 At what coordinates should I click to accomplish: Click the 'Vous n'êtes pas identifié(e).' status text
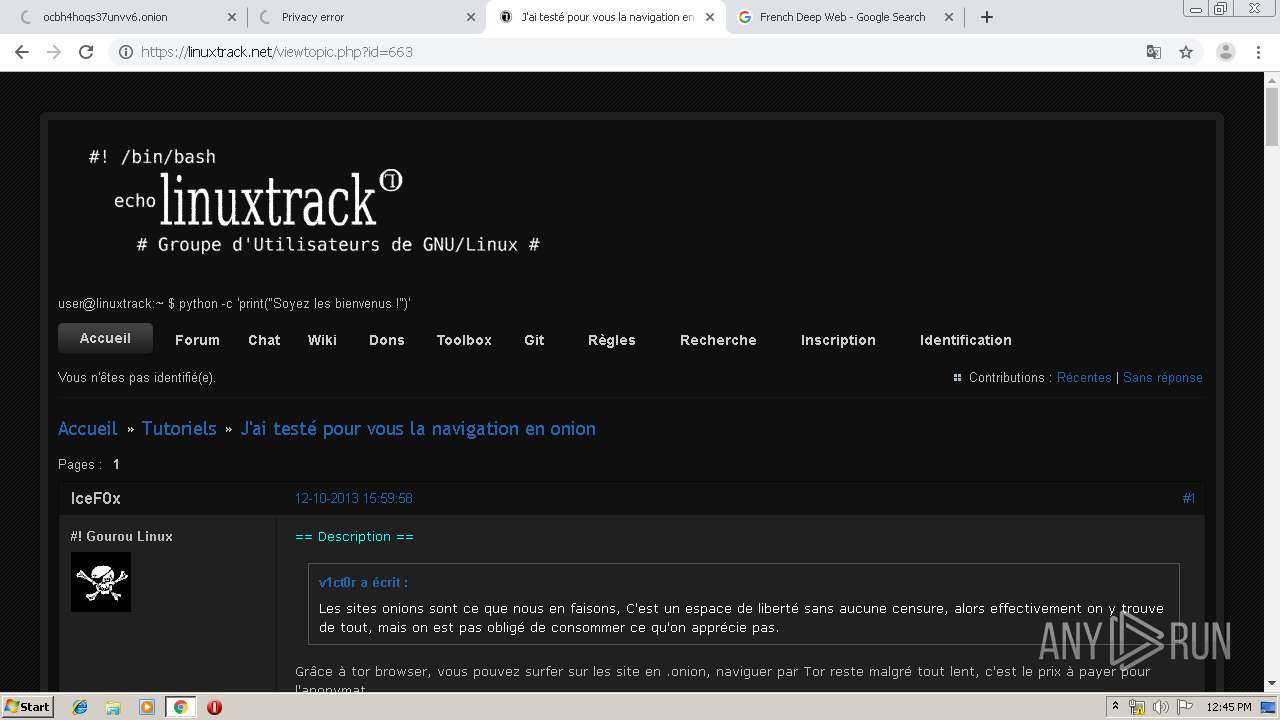click(137, 377)
